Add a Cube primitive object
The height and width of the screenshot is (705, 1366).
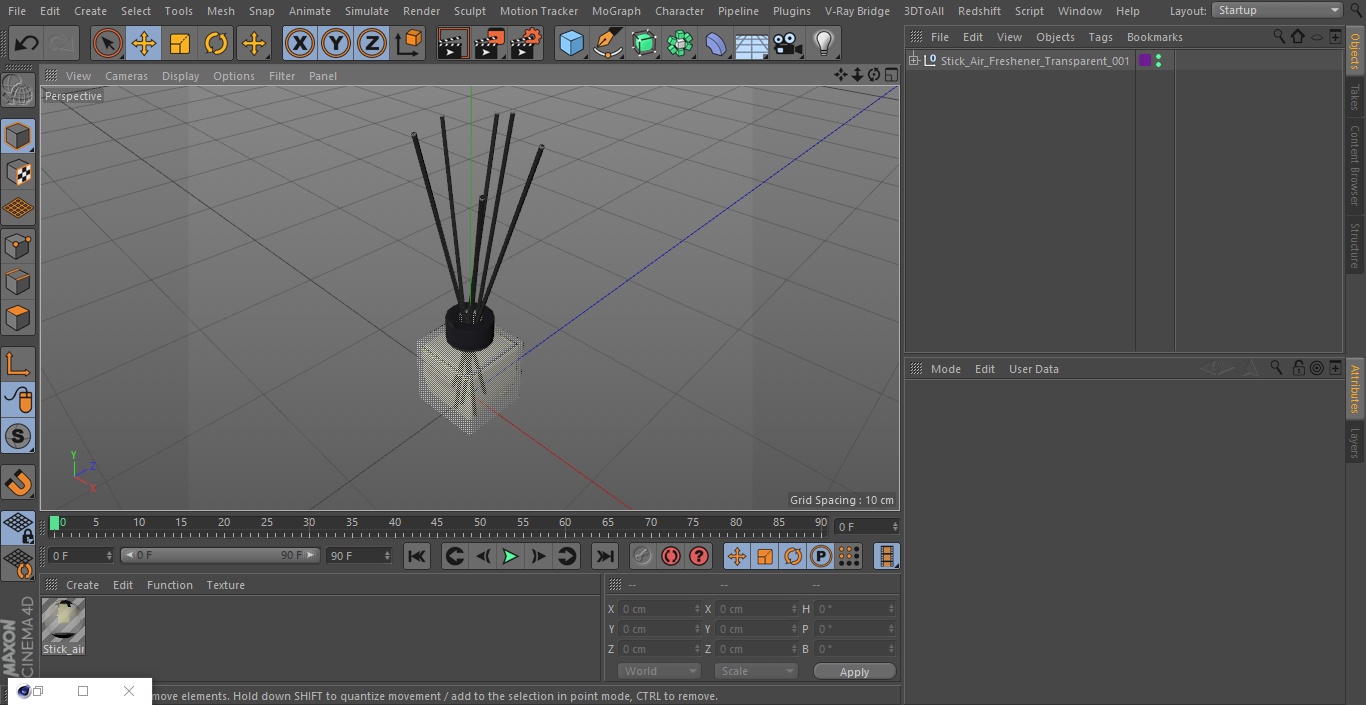pos(571,43)
